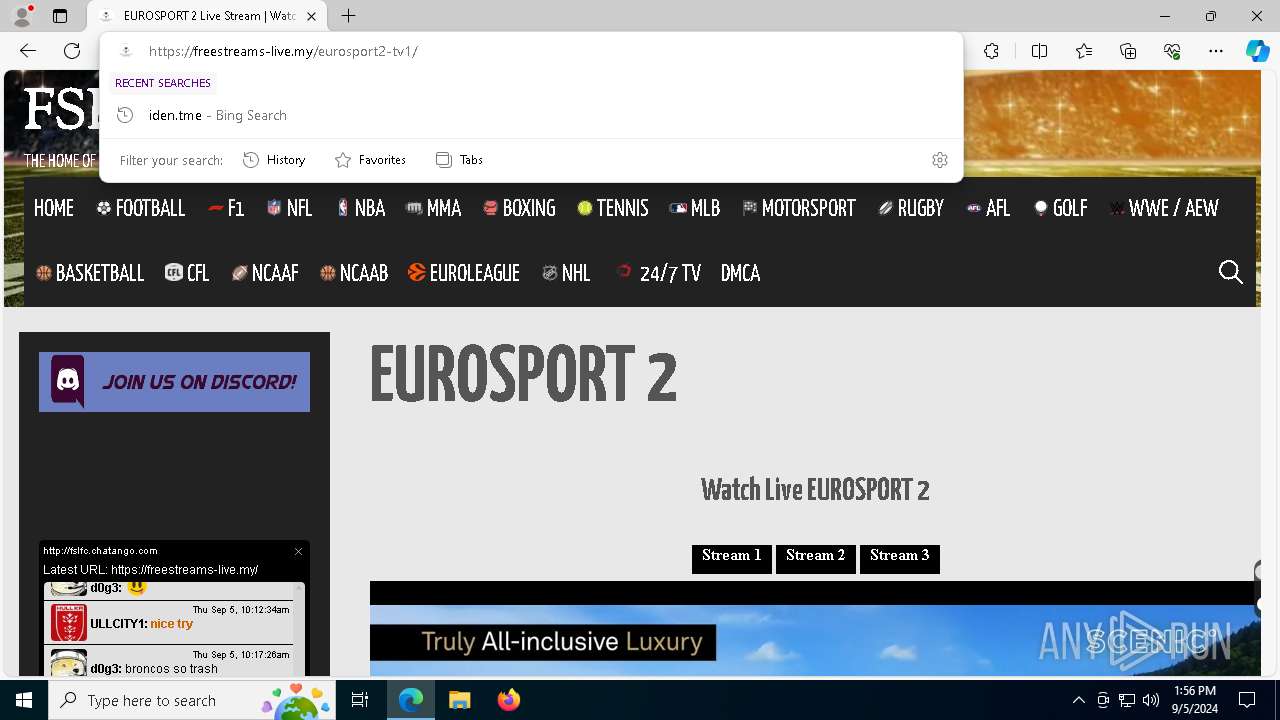Viewport: 1280px width, 720px height.
Task: Open search suggestion settings gear
Action: pyautogui.click(x=939, y=160)
